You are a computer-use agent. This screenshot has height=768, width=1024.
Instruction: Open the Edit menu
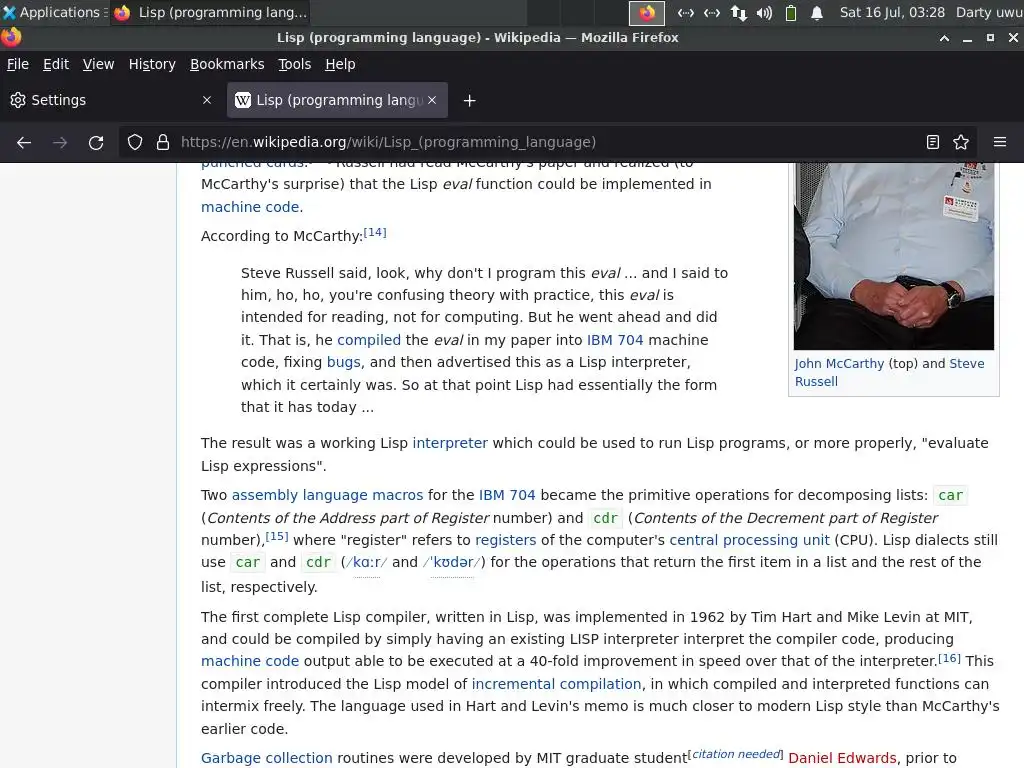[56, 64]
